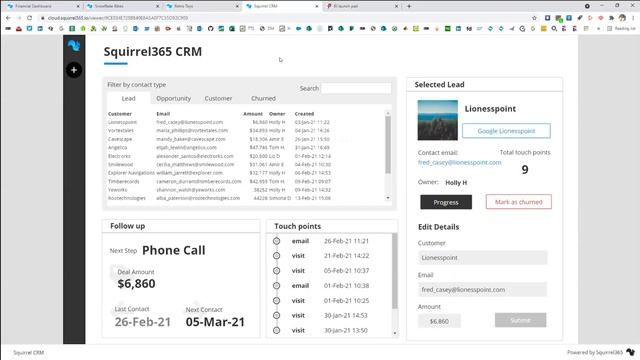
Task: Click the Email edit details field
Action: coord(482,289)
